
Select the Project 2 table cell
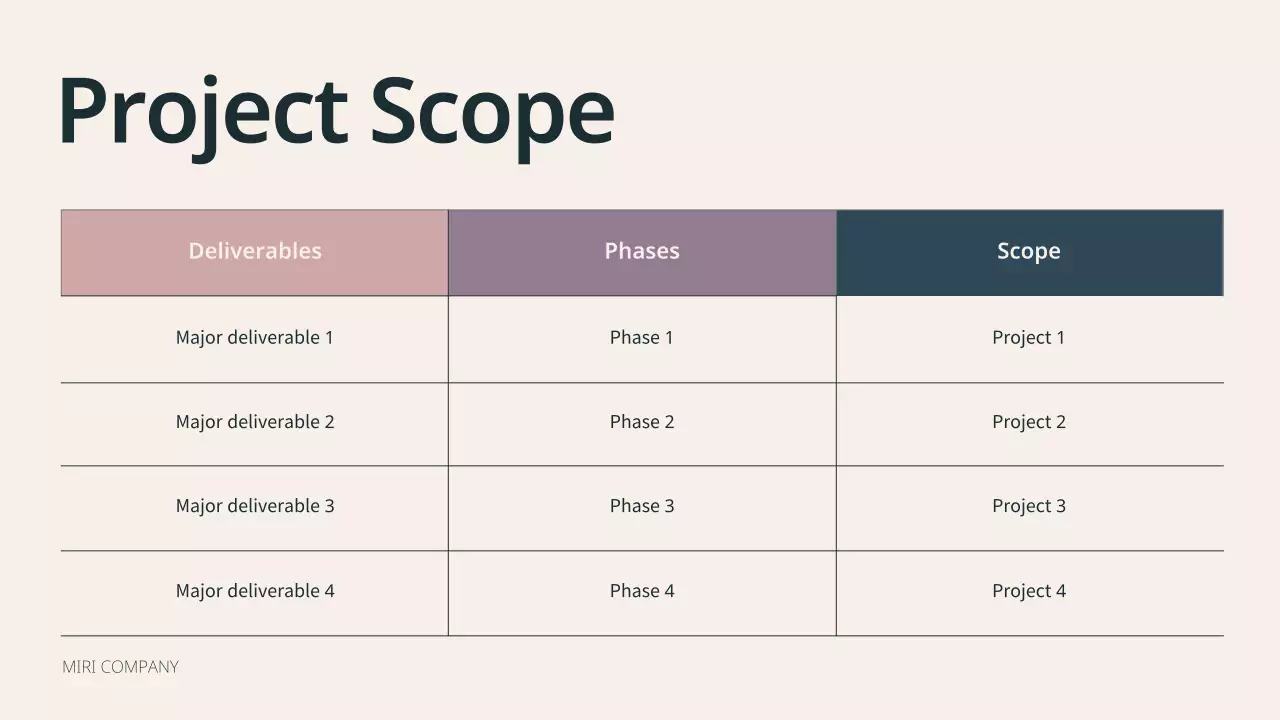(x=1029, y=422)
